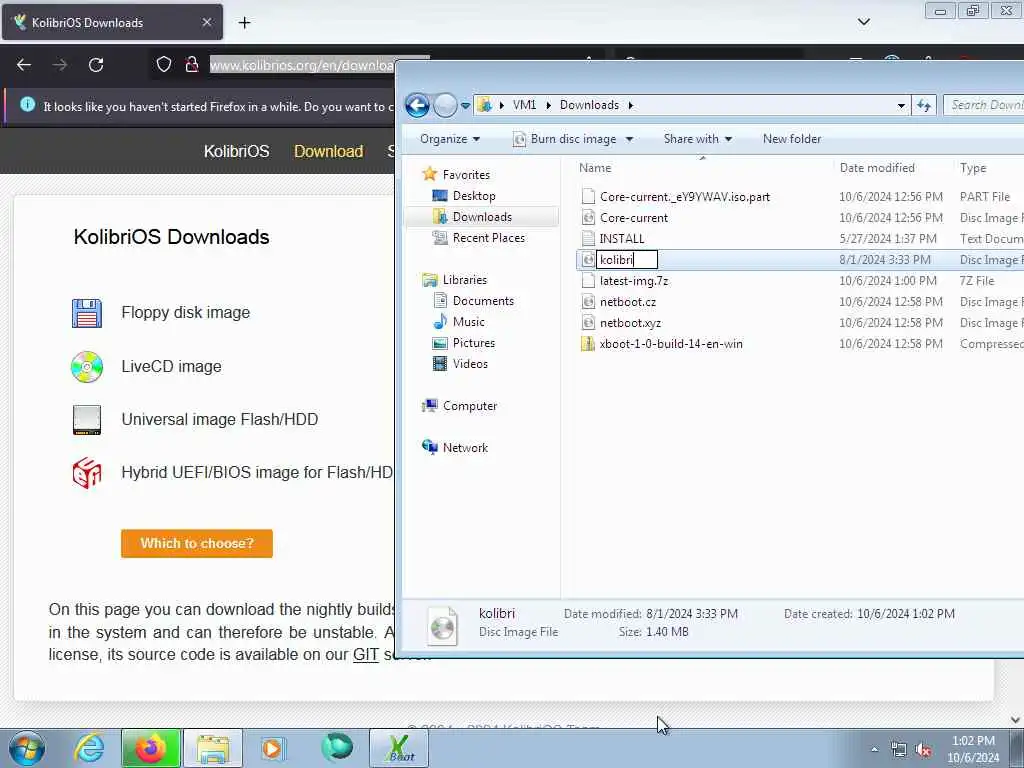Image resolution: width=1024 pixels, height=768 pixels.
Task: Select Libraries in the navigation pane
Action: pos(464,280)
